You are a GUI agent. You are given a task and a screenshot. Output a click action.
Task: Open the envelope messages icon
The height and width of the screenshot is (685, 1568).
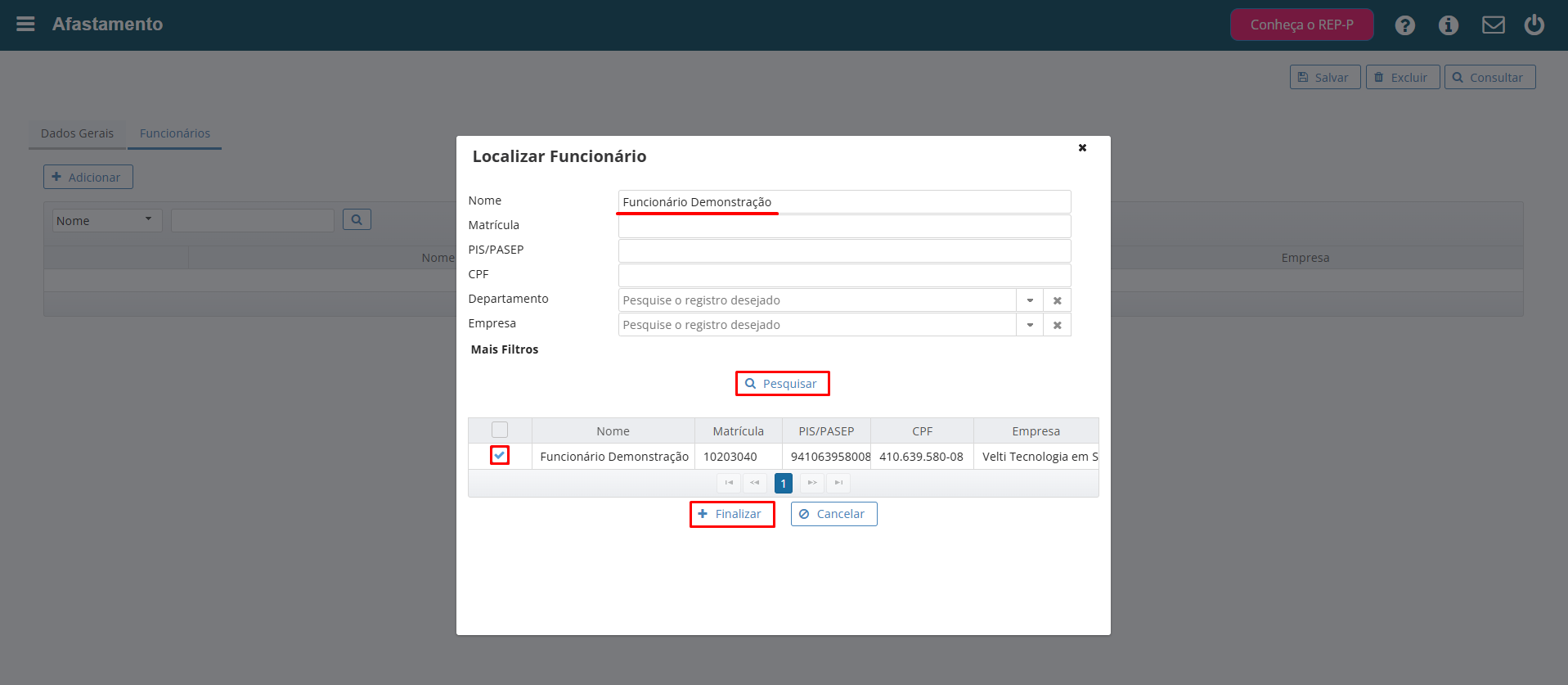tap(1494, 25)
